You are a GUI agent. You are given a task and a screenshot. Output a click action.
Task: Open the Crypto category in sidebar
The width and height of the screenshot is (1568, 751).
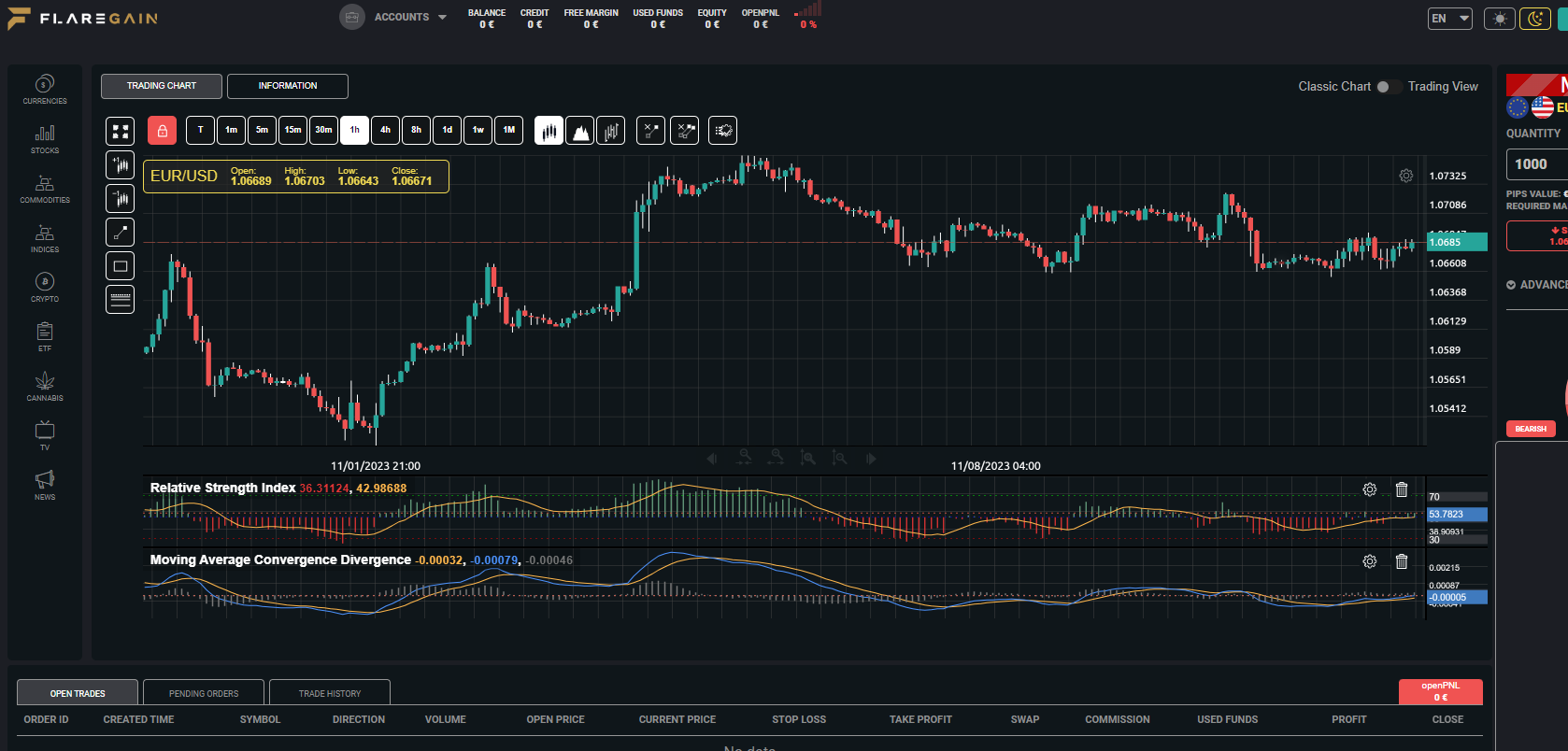click(x=45, y=287)
